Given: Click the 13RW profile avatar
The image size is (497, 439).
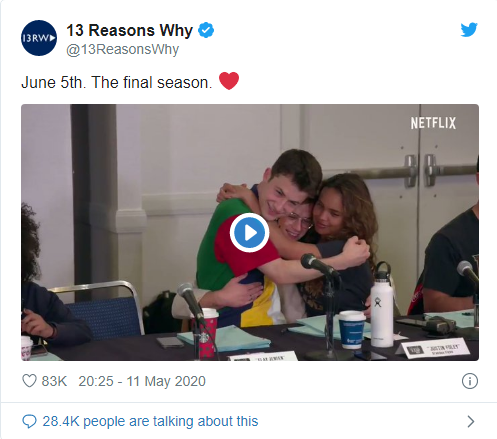Looking at the screenshot, I should click(39, 38).
